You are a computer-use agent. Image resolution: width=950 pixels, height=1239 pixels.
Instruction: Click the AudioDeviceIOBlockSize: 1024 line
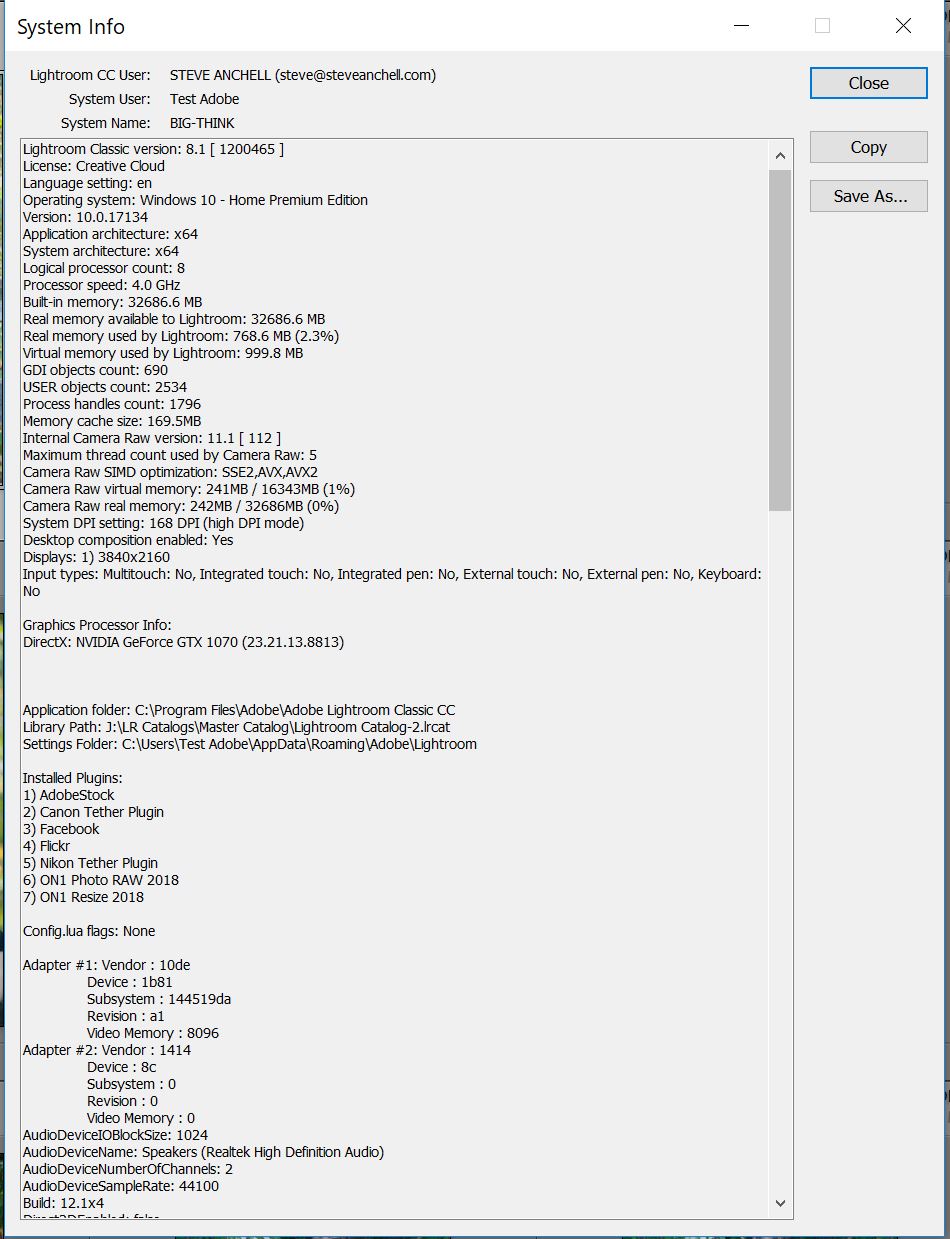[116, 1135]
